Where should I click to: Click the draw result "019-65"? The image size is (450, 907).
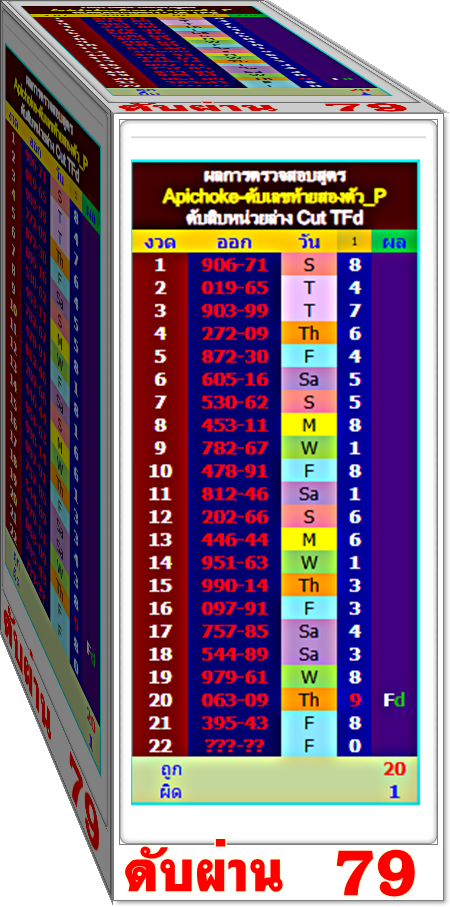[234, 287]
